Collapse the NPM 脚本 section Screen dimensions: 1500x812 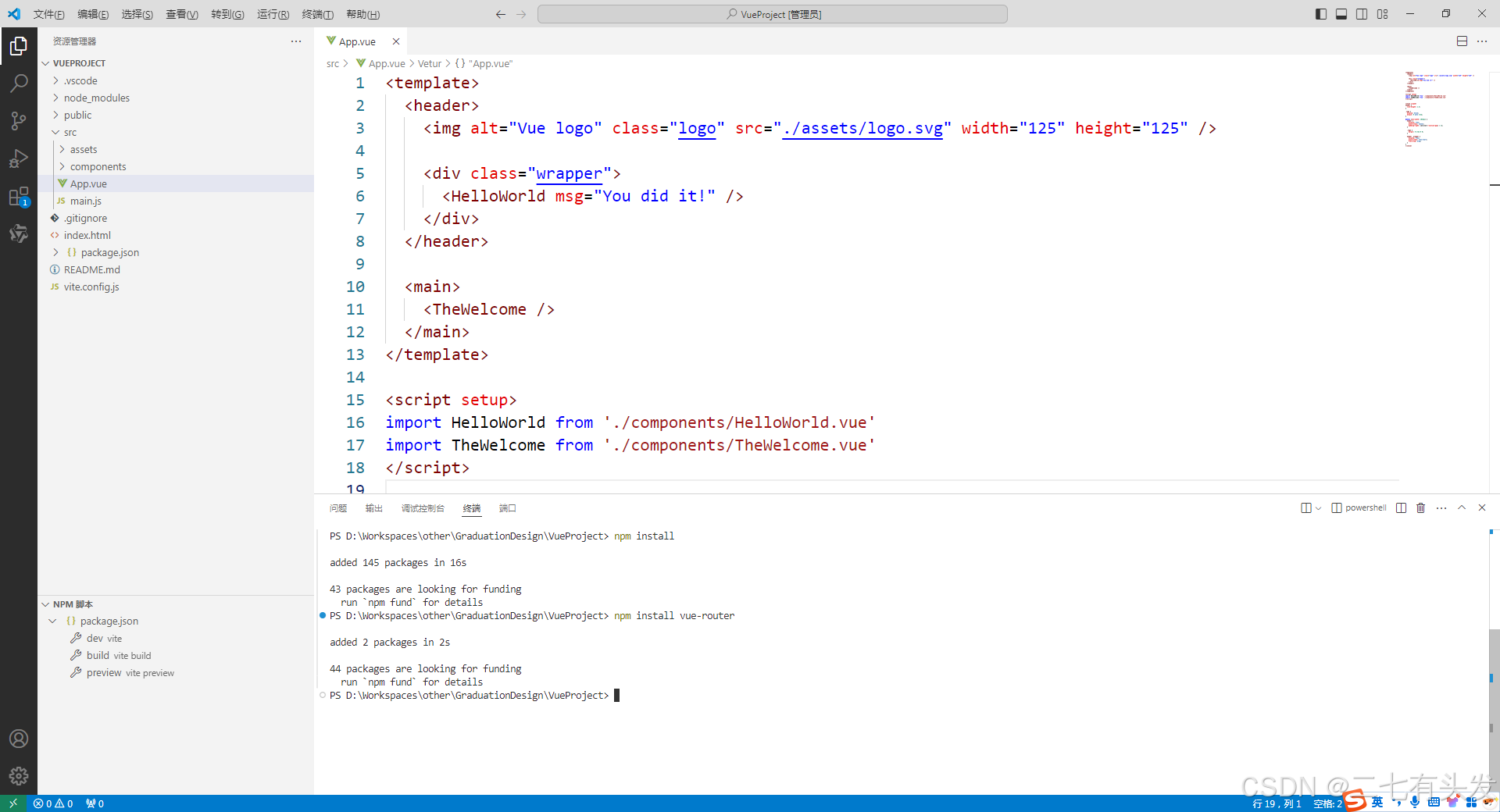pyautogui.click(x=176, y=604)
